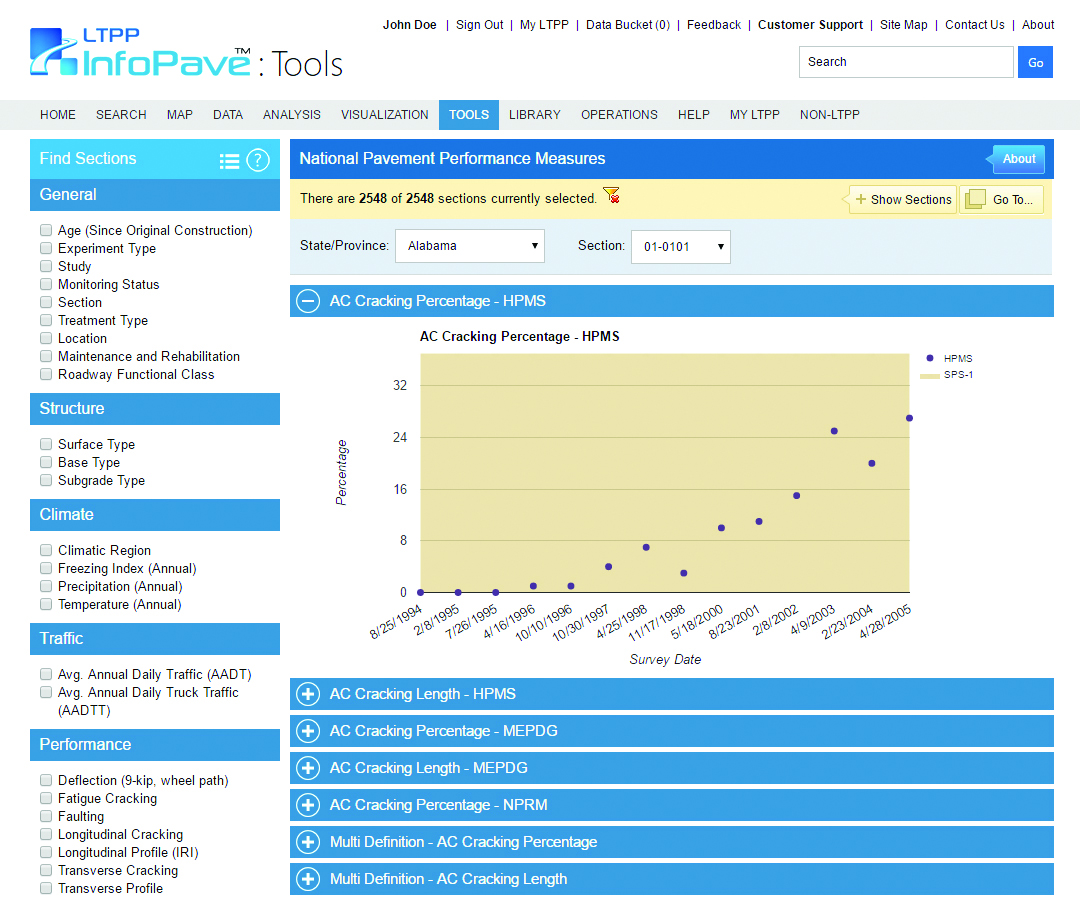1080x900 pixels.
Task: Collapse the Climate filter header
Action: [x=155, y=515]
